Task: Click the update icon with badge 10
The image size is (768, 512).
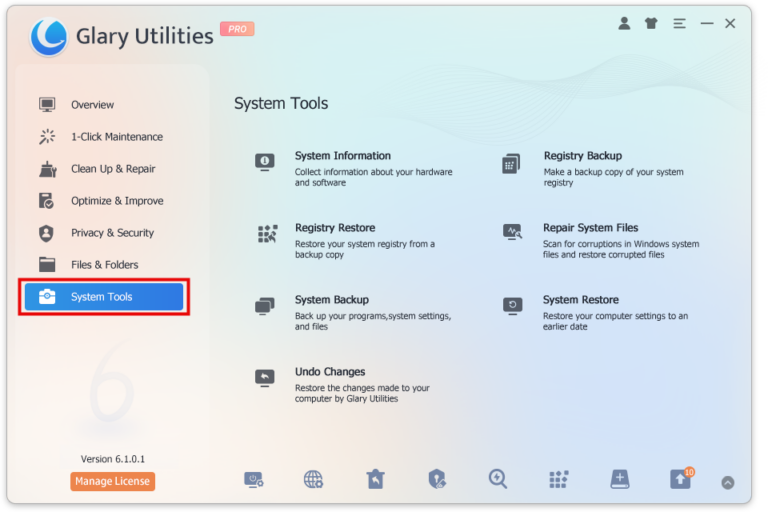Action: [x=680, y=479]
